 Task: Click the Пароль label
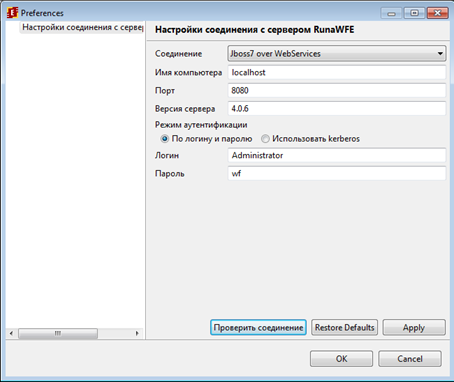(x=170, y=173)
